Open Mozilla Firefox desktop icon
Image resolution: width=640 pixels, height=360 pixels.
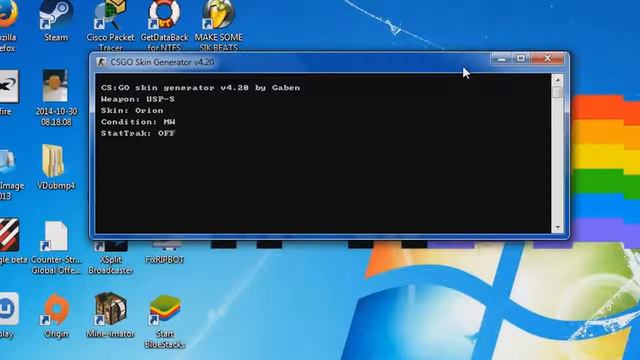click(8, 24)
